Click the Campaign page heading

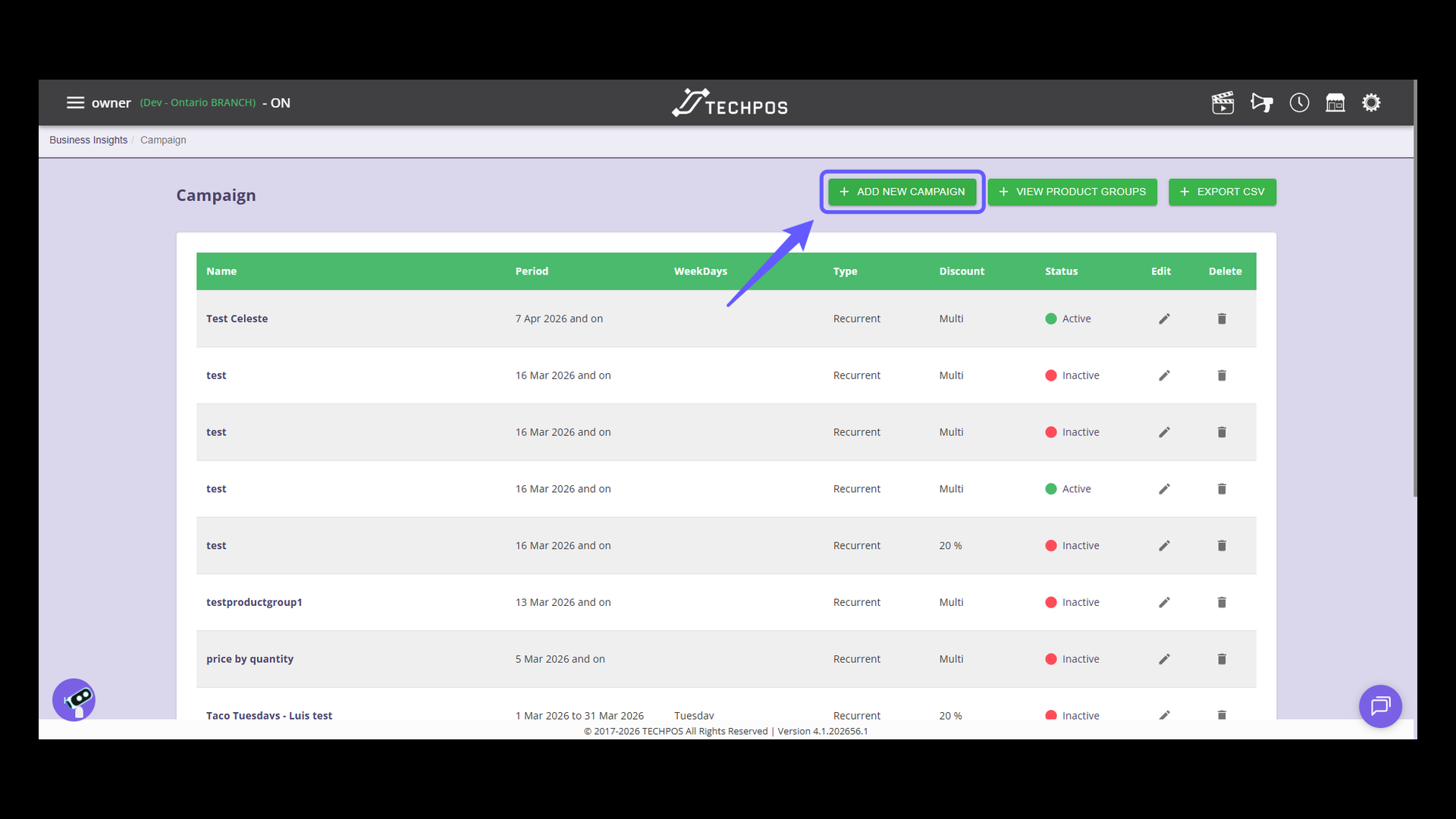[216, 195]
